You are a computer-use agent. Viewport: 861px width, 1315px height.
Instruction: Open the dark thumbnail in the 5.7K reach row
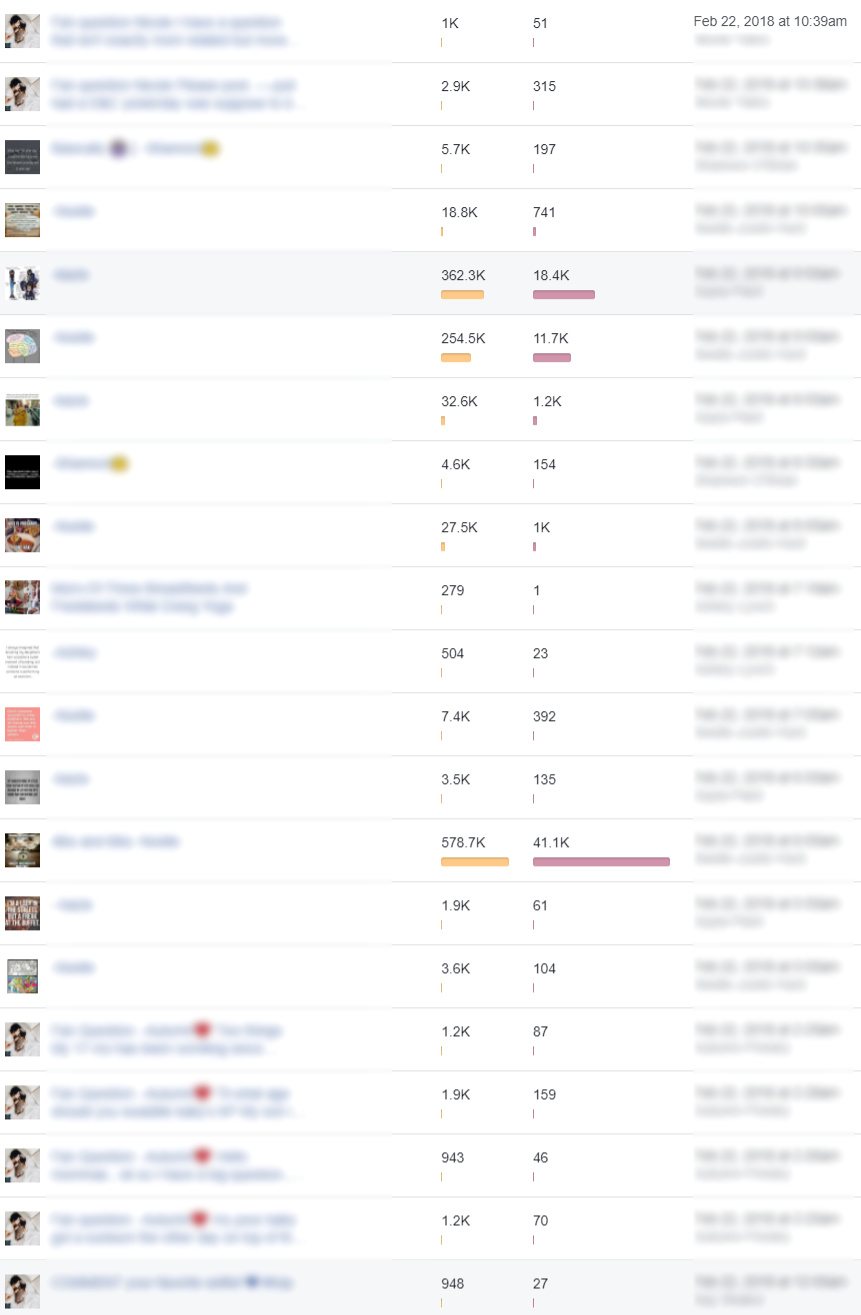tap(22, 157)
